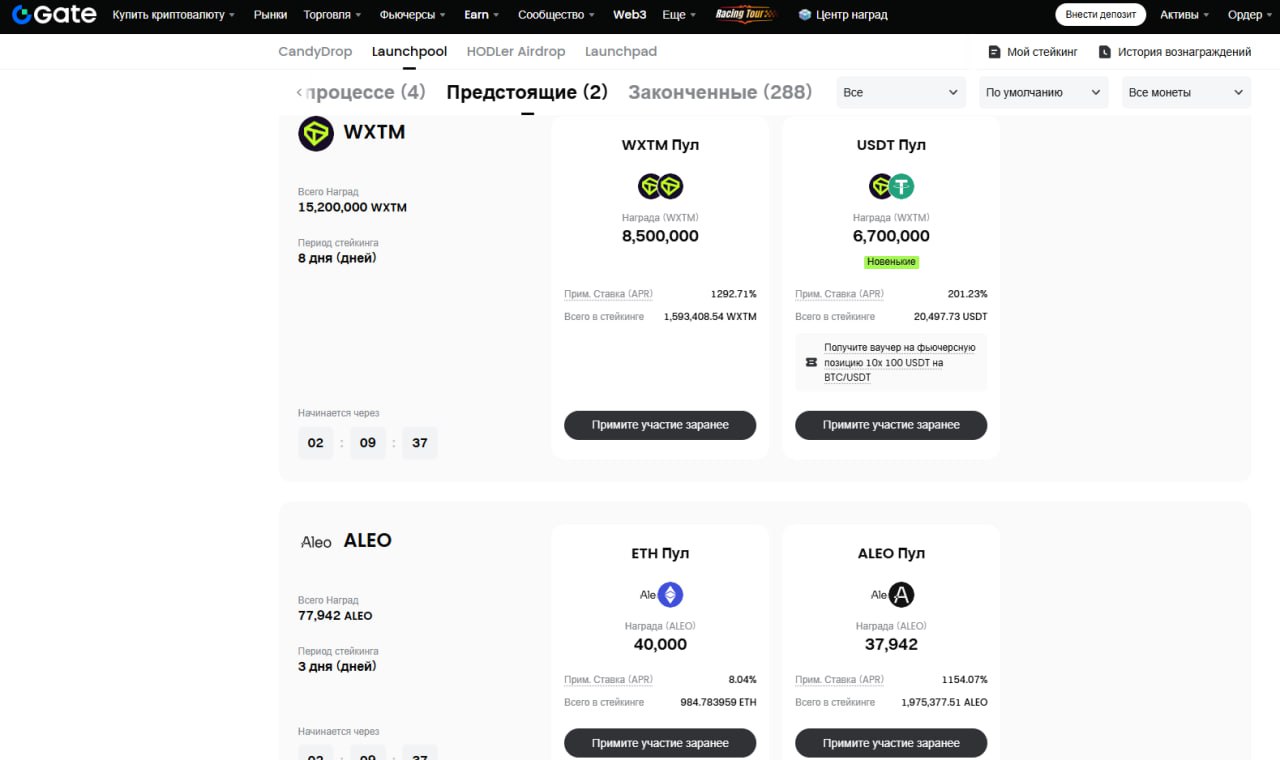The height and width of the screenshot is (760, 1280).
Task: Click the История вознаграждений file icon
Action: (x=1105, y=52)
